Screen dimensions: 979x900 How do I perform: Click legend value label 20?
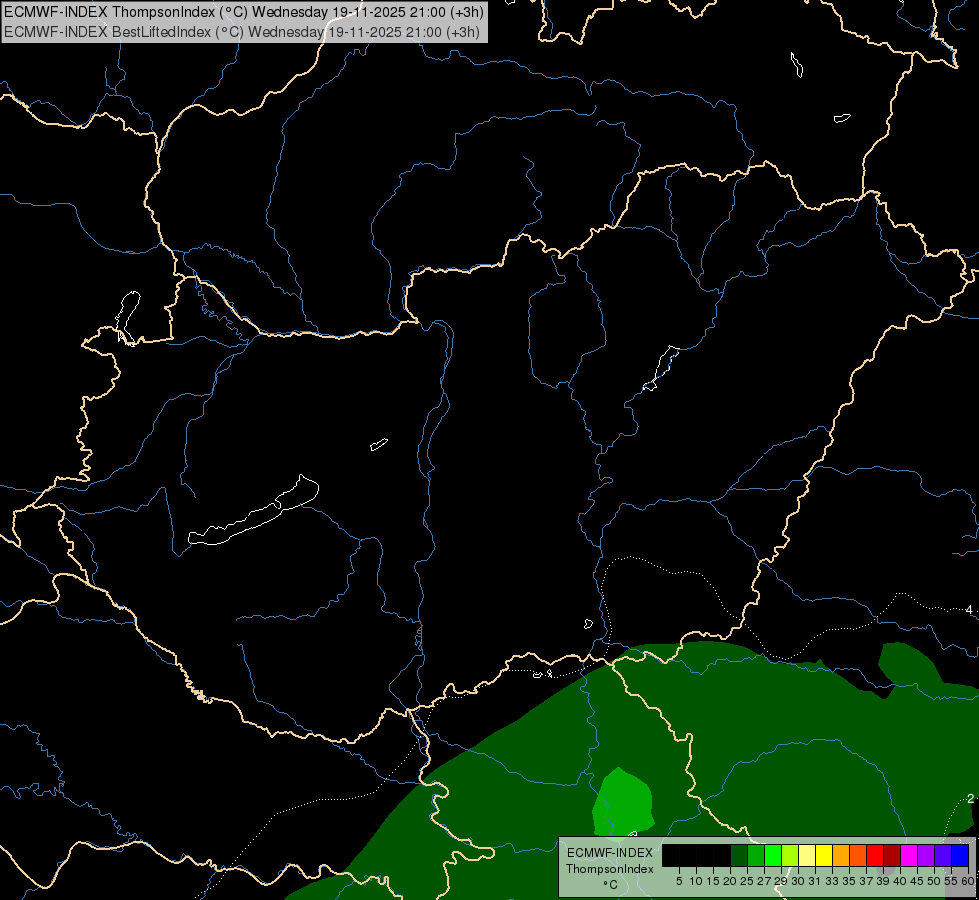point(730,881)
